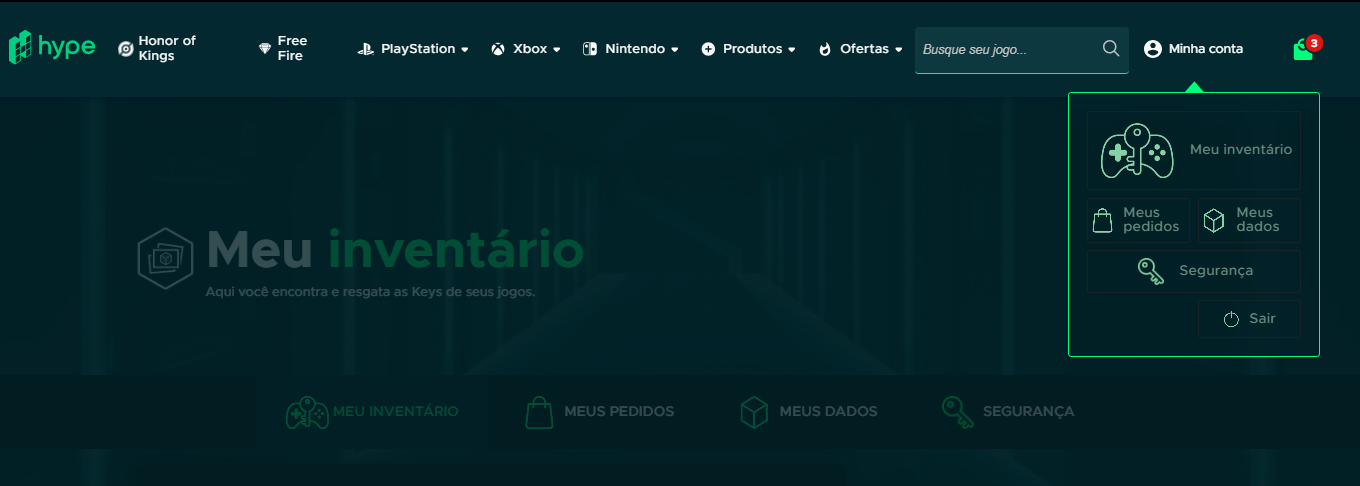Viewport: 1360px width, 486px height.
Task: Expand the Xbox dropdown arrow
Action: pos(557,49)
